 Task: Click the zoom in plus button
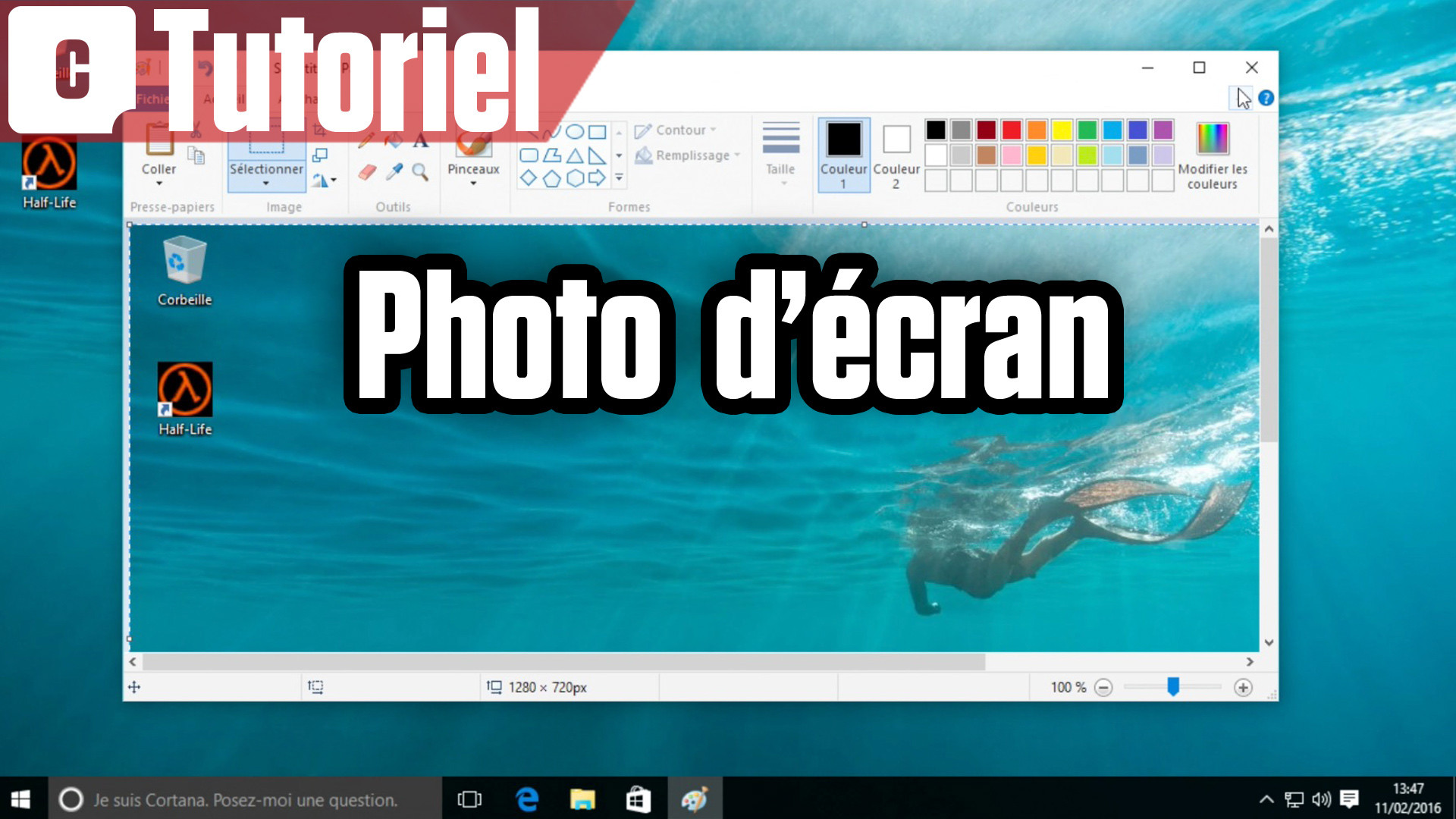pyautogui.click(x=1243, y=688)
